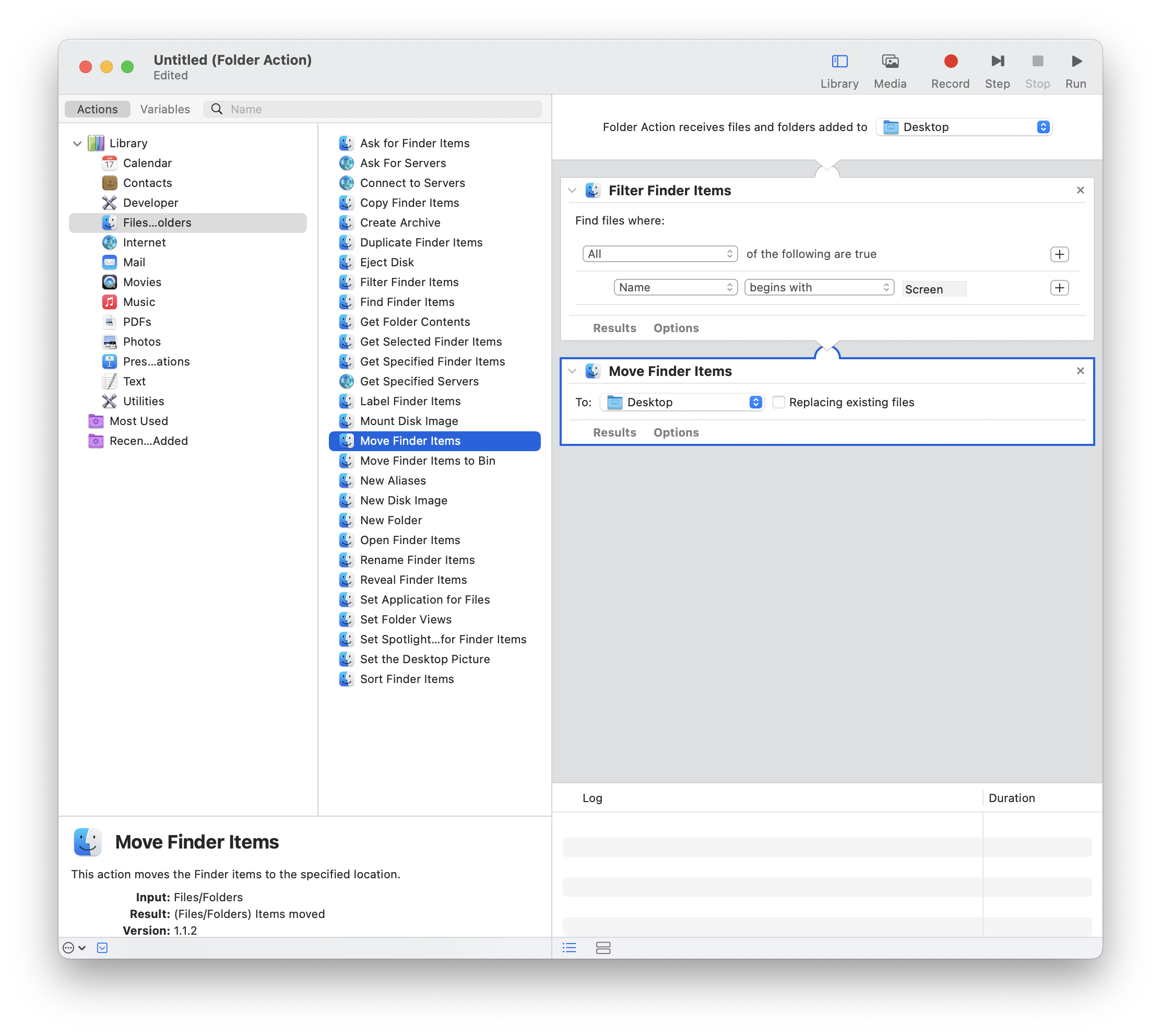Image resolution: width=1161 pixels, height=1036 pixels.
Task: Click the Duration column header
Action: tap(1011, 798)
